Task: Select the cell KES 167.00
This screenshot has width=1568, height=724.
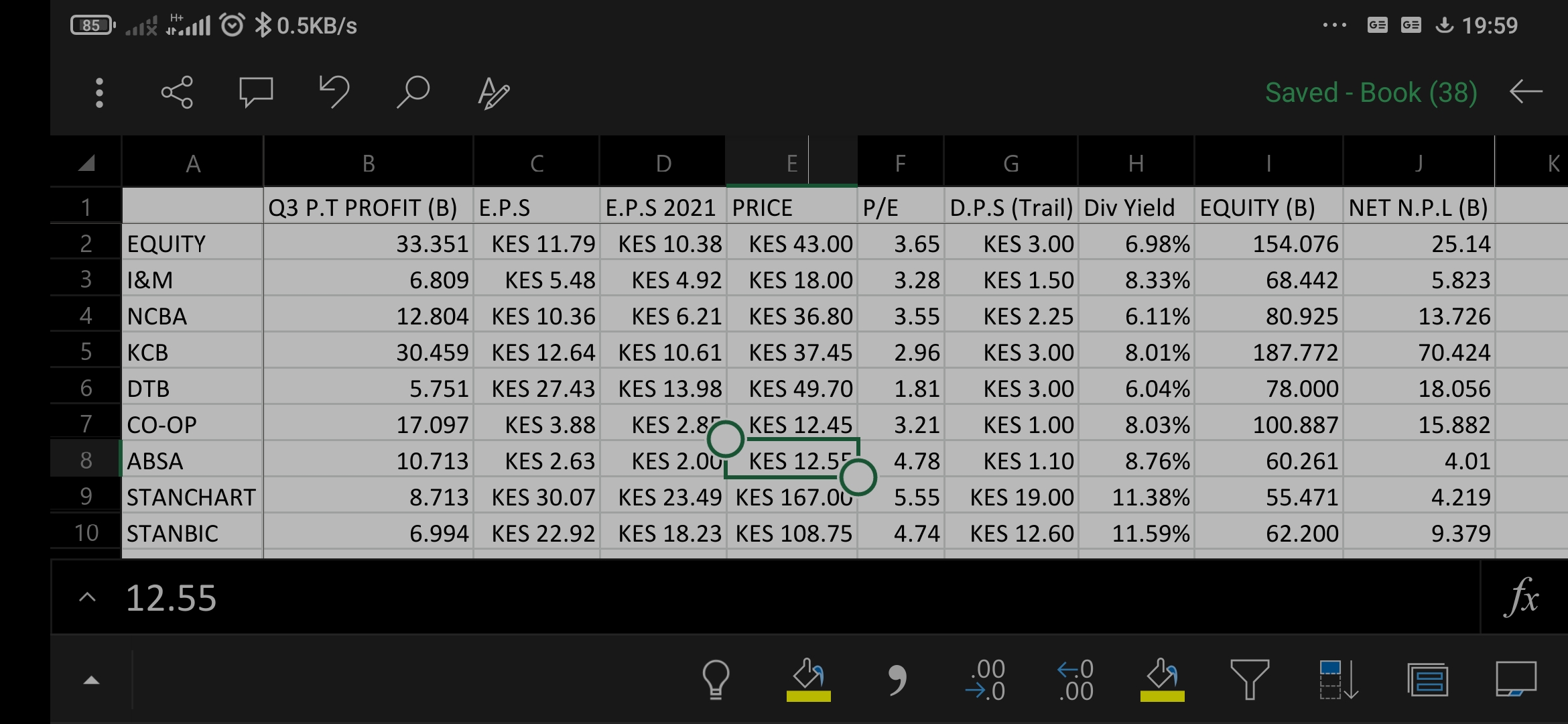Action: coord(792,497)
